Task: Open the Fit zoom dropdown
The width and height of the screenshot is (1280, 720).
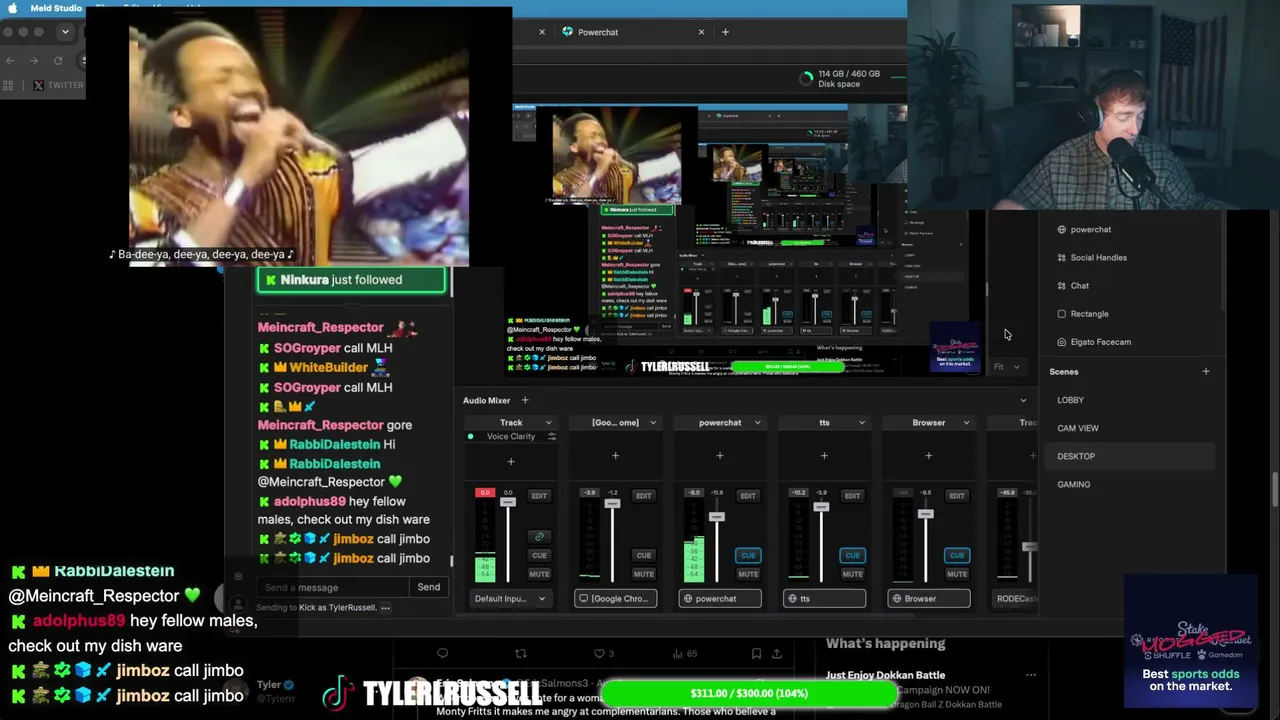Action: [x=1007, y=367]
